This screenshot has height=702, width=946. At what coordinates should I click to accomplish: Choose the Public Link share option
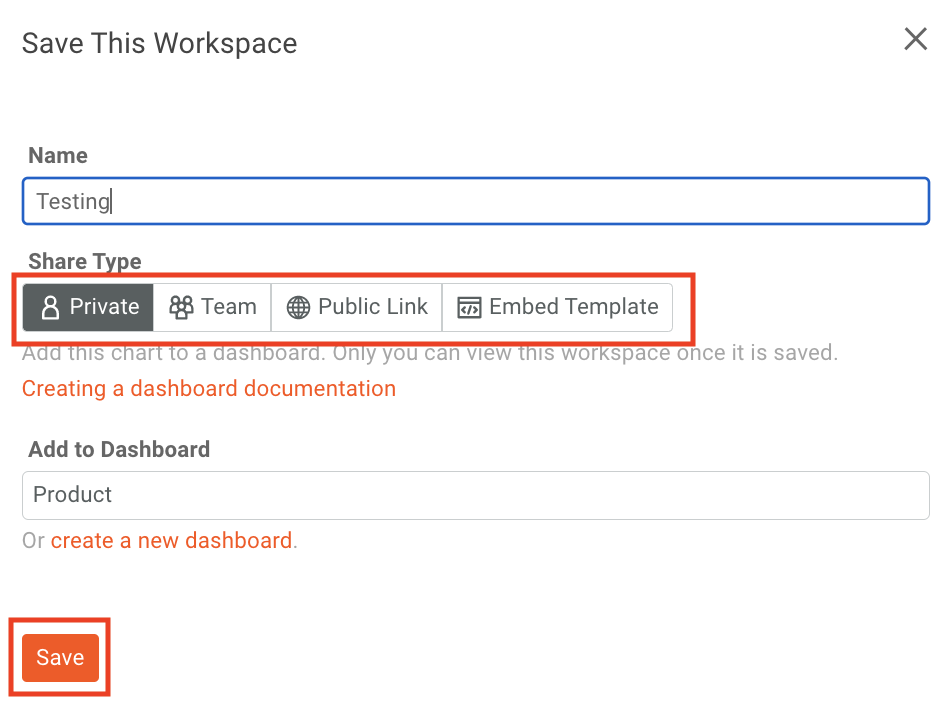[x=357, y=307]
